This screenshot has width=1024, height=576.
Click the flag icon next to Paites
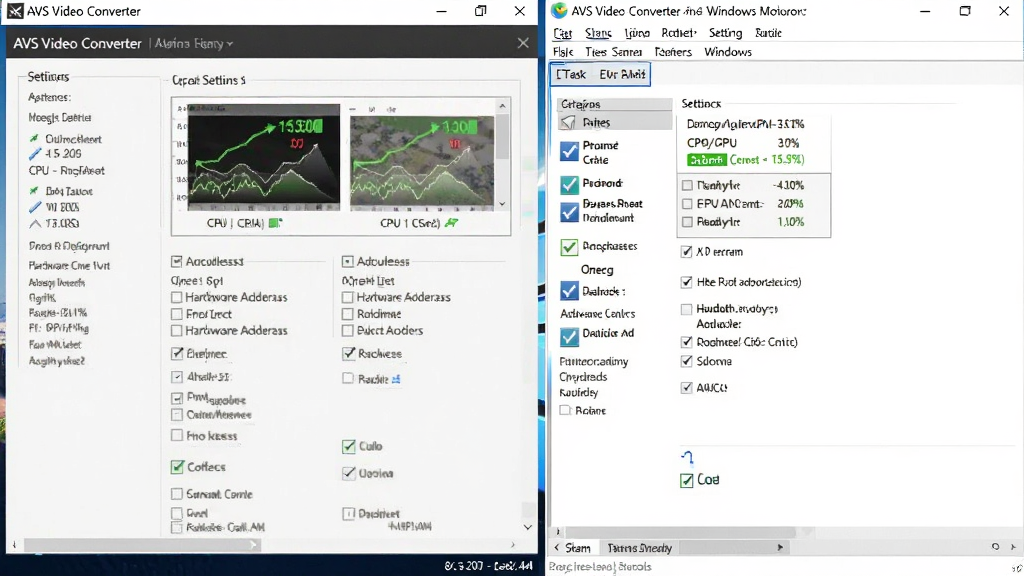(569, 122)
